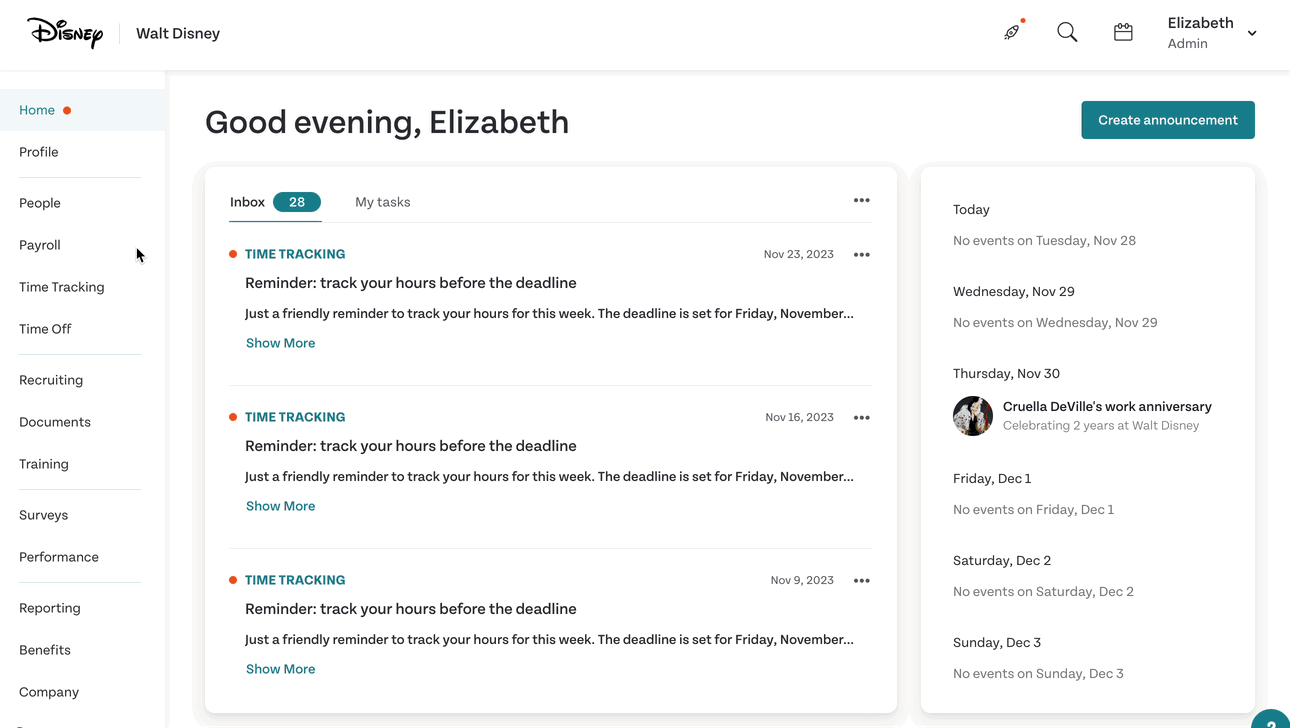Image resolution: width=1290 pixels, height=728 pixels.
Task: Open Time Tracking in the sidebar
Action: coord(62,287)
